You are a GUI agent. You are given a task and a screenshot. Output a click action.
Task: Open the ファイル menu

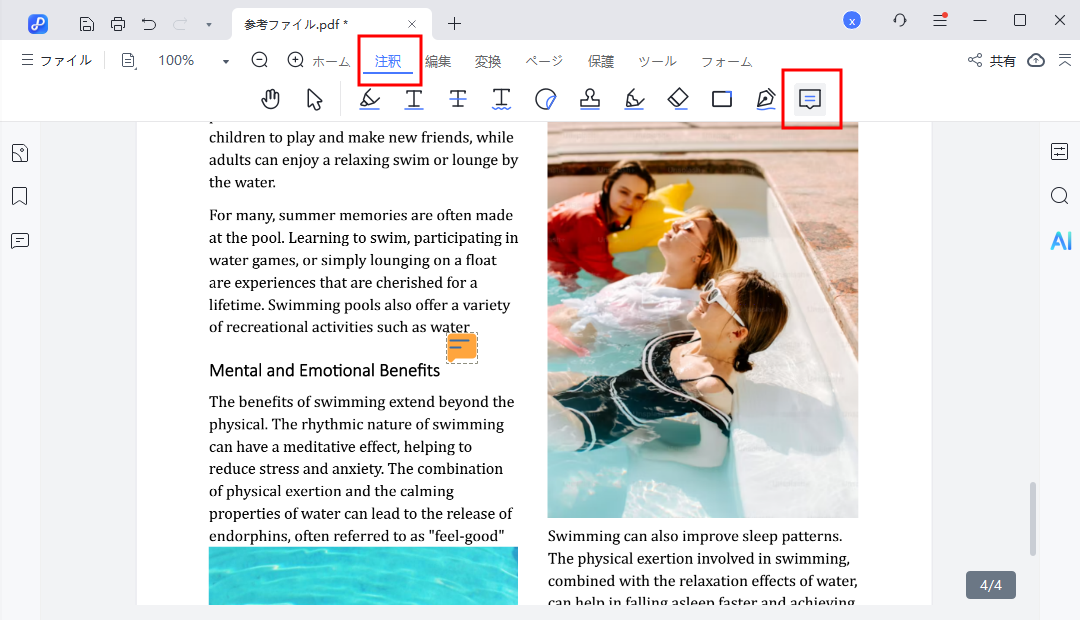(56, 61)
